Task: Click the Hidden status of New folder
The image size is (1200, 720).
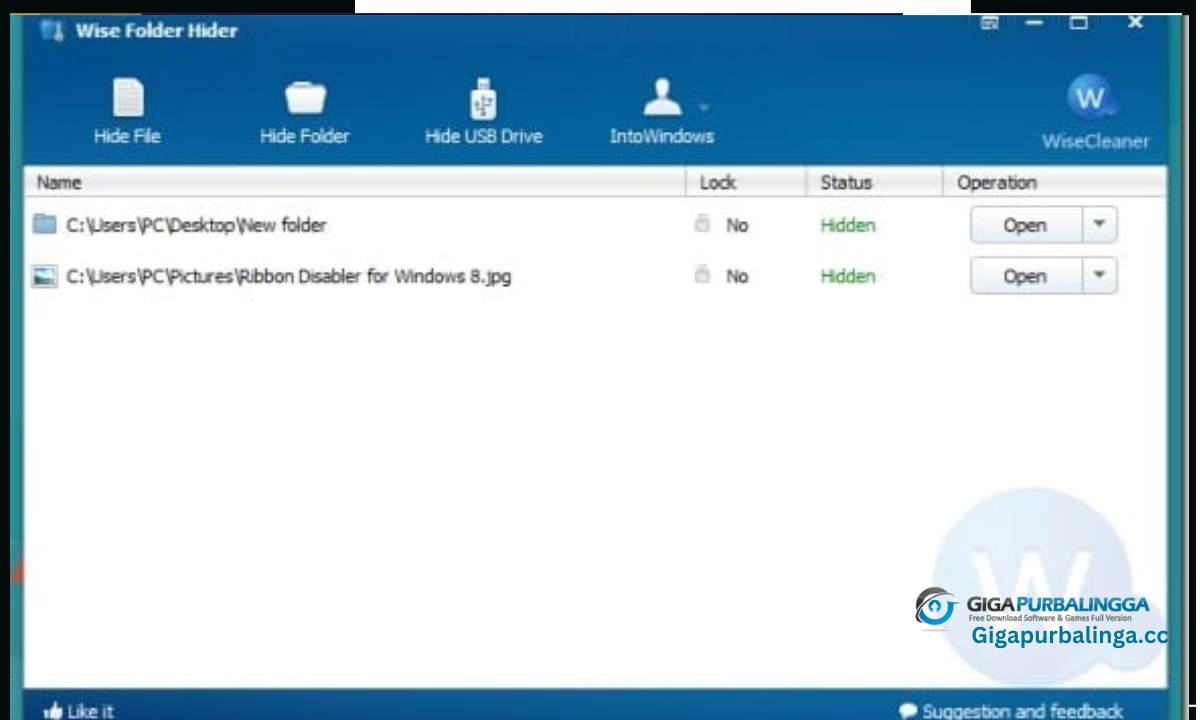Action: [848, 226]
